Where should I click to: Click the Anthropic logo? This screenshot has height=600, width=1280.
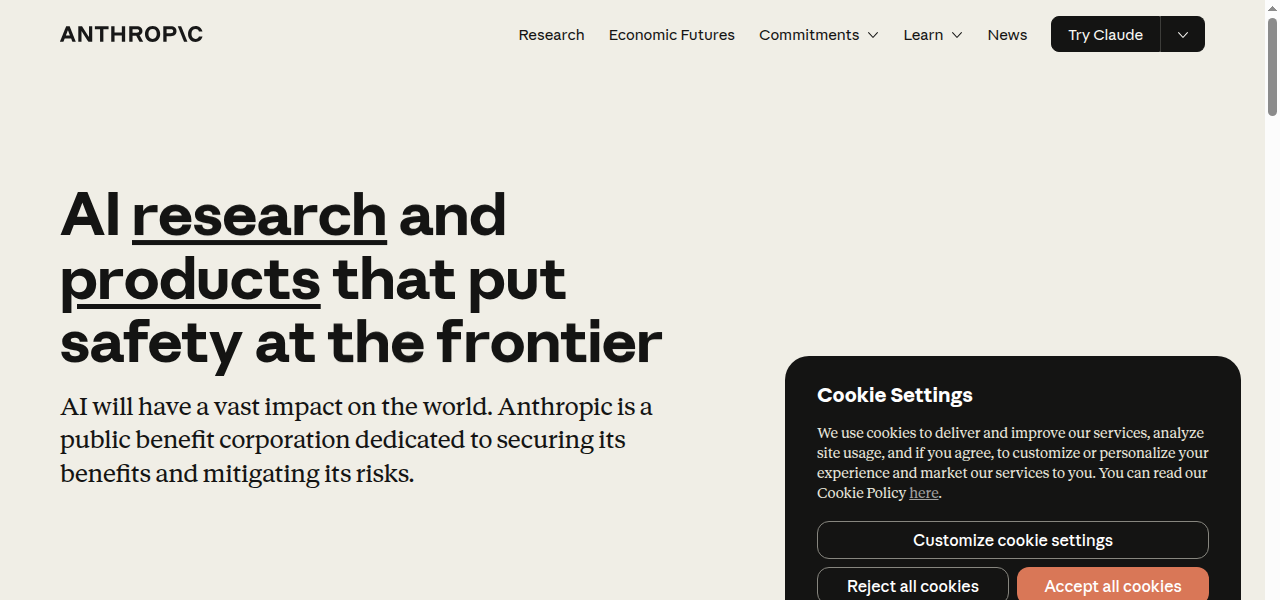(x=131, y=34)
